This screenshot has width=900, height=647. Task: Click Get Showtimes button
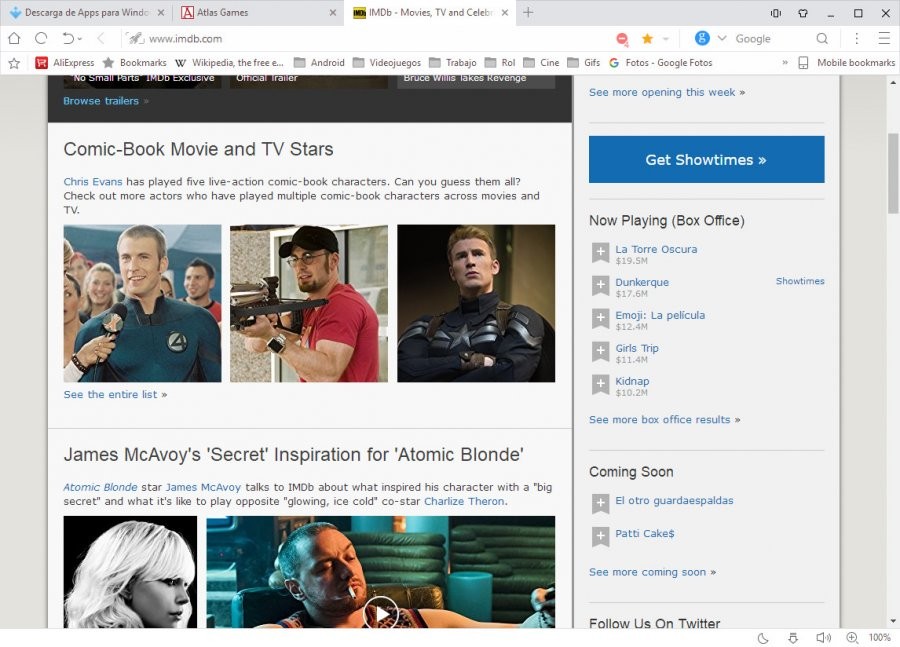pyautogui.click(x=707, y=160)
